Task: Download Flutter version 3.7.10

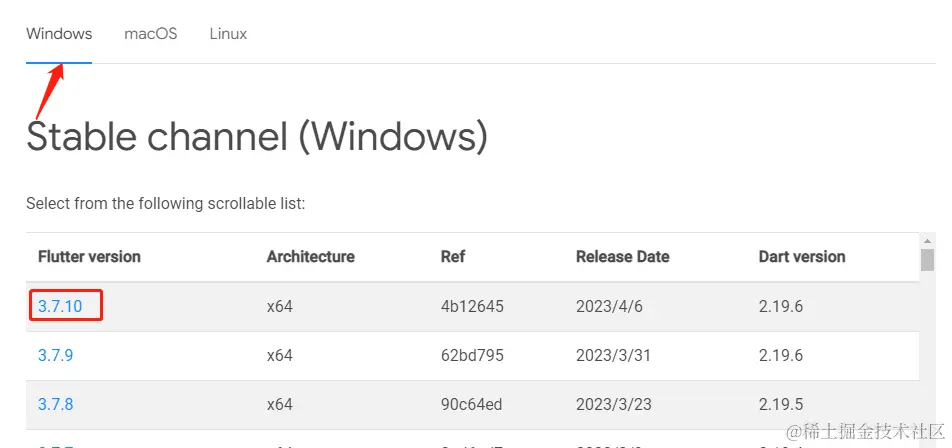Action: (x=60, y=306)
